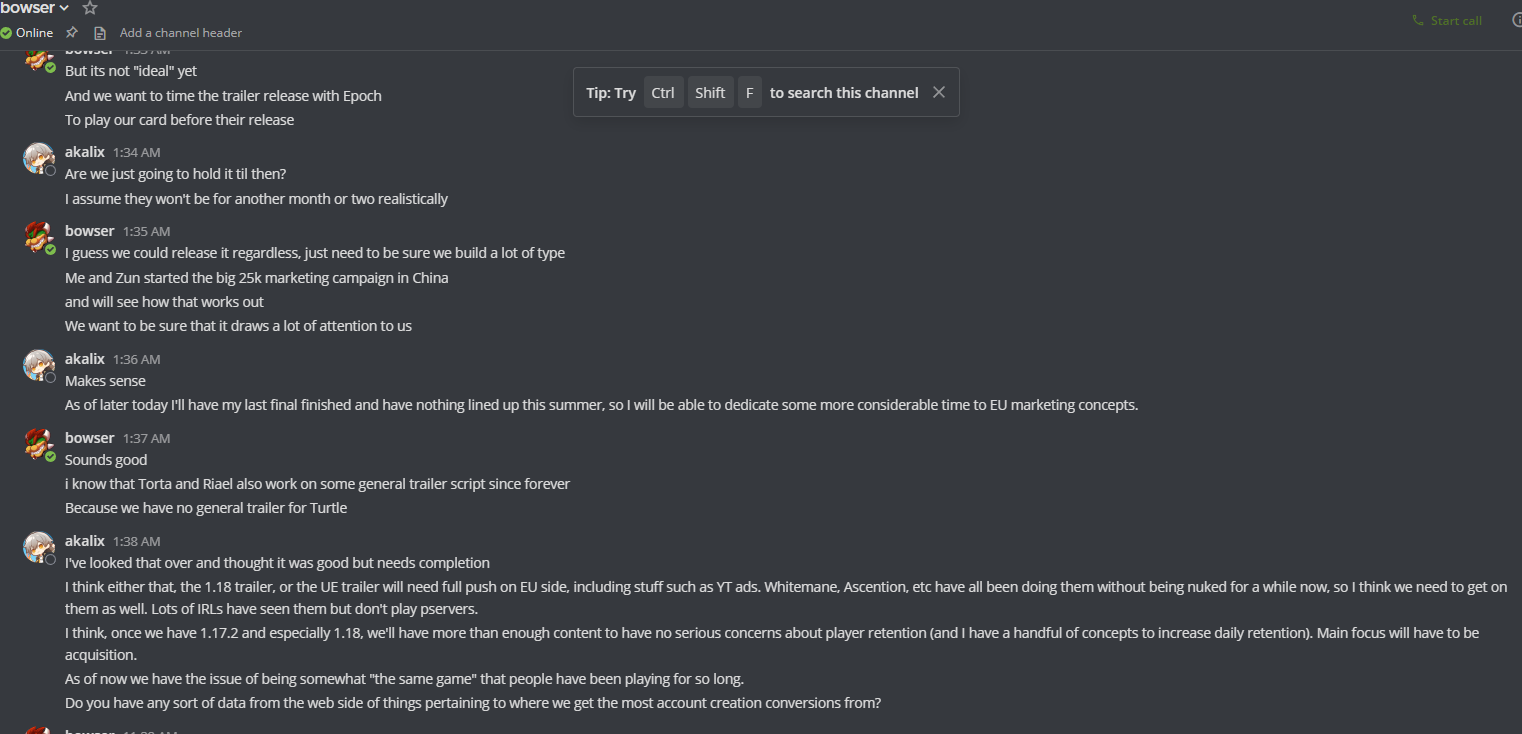Open channel files with the document icon
1522x734 pixels.
pos(100,32)
